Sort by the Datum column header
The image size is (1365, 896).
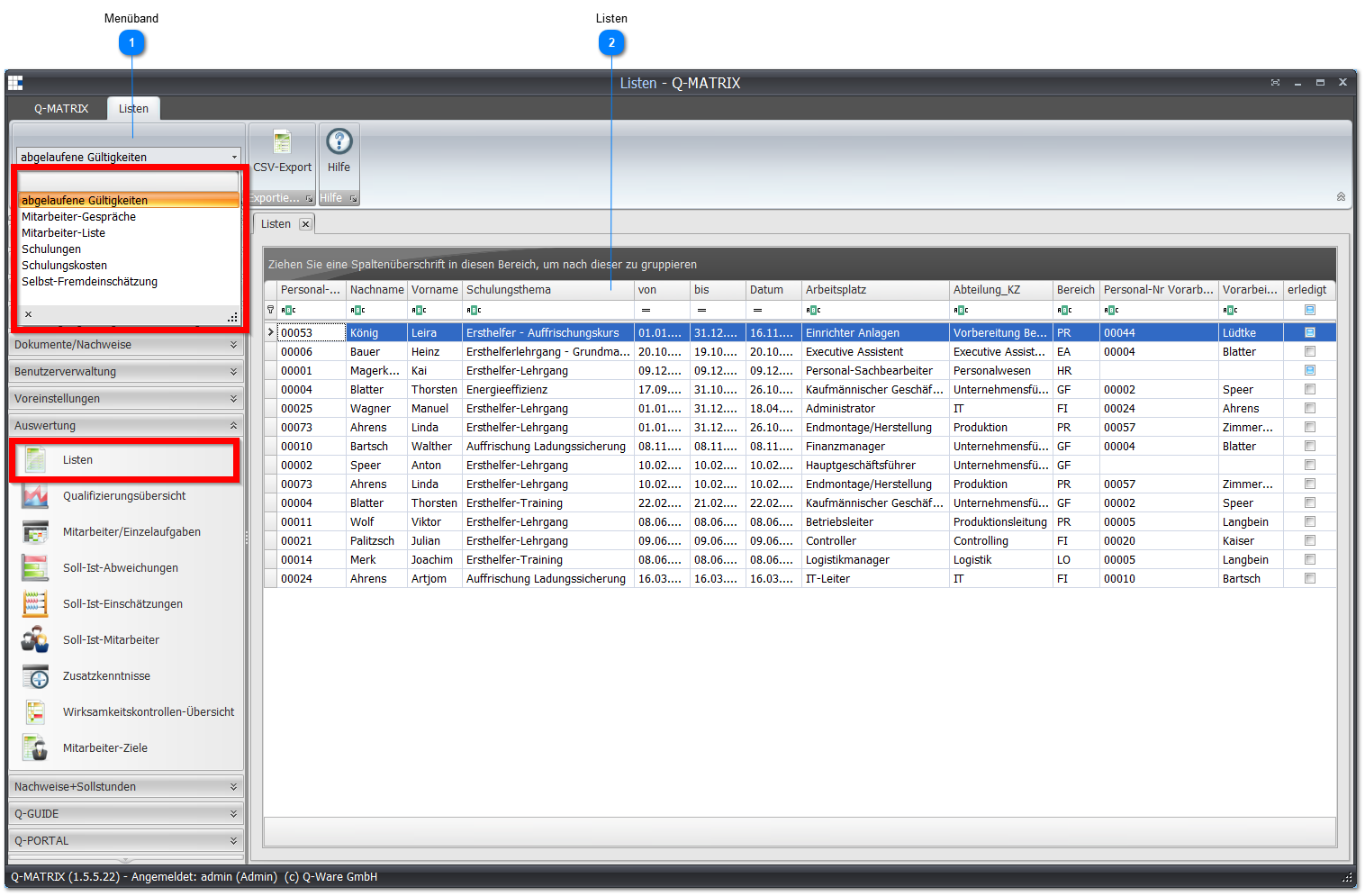(774, 290)
